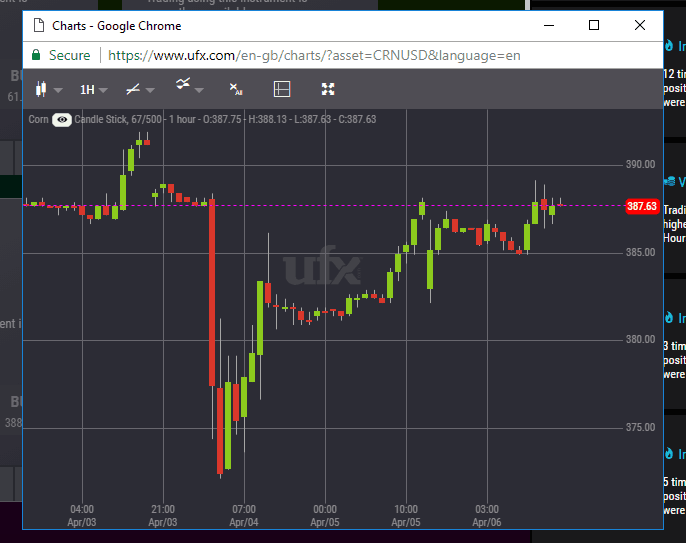This screenshot has width=686, height=543.
Task: Choose the trend line drawing tool
Action: [x=133, y=90]
